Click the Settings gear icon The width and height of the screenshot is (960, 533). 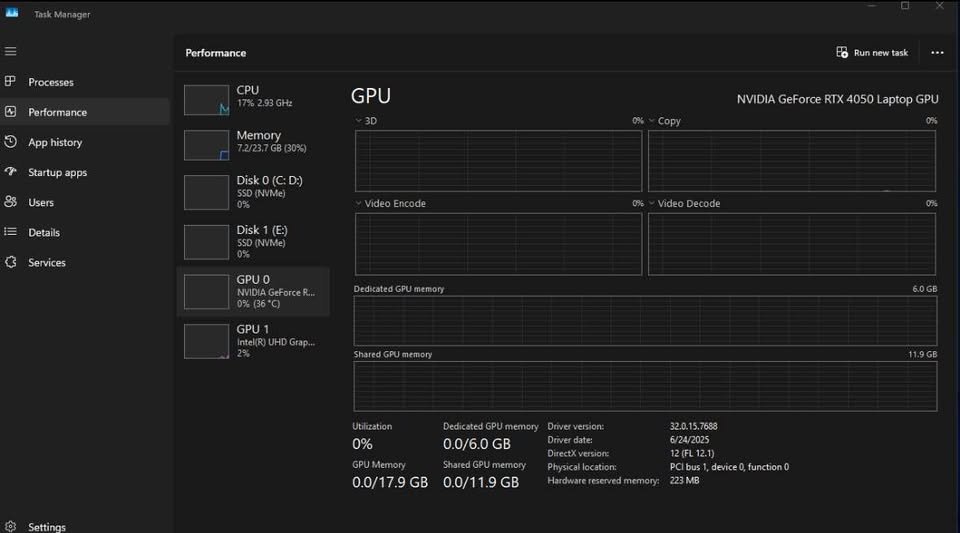pyautogui.click(x=10, y=526)
